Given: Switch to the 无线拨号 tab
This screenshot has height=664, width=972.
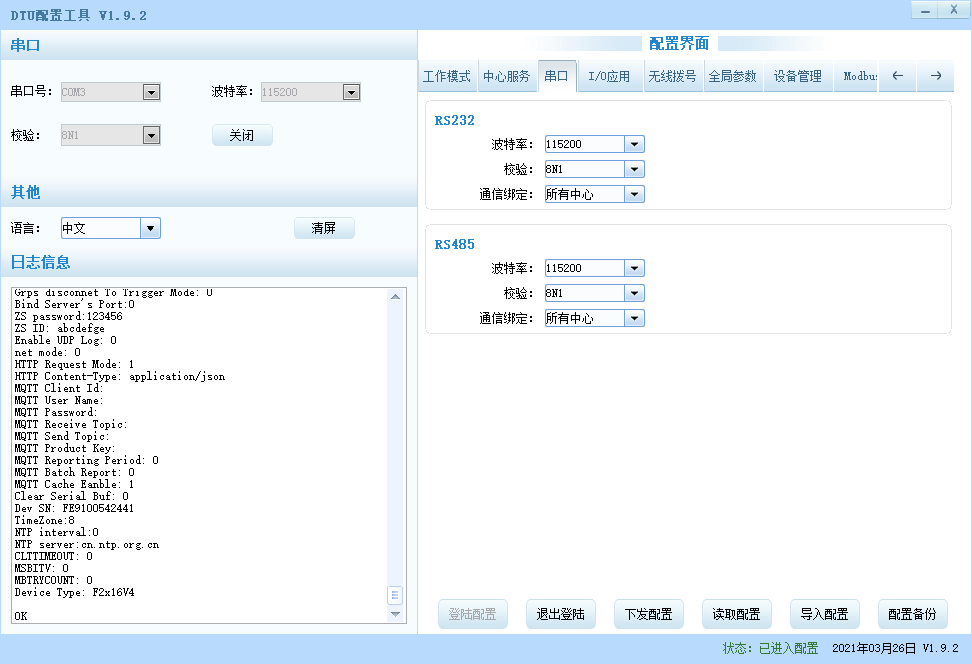Looking at the screenshot, I should click(672, 76).
